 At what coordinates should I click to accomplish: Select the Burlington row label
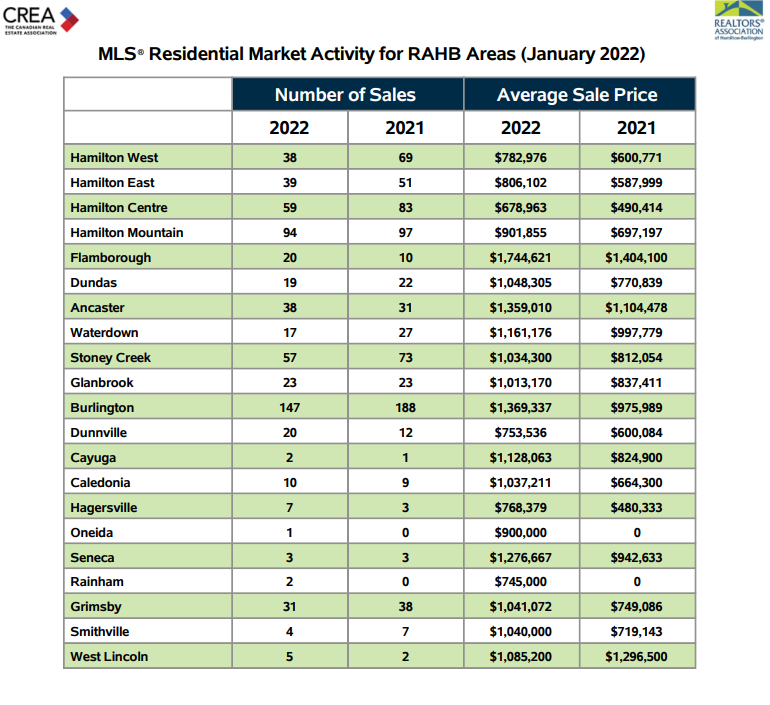(102, 408)
